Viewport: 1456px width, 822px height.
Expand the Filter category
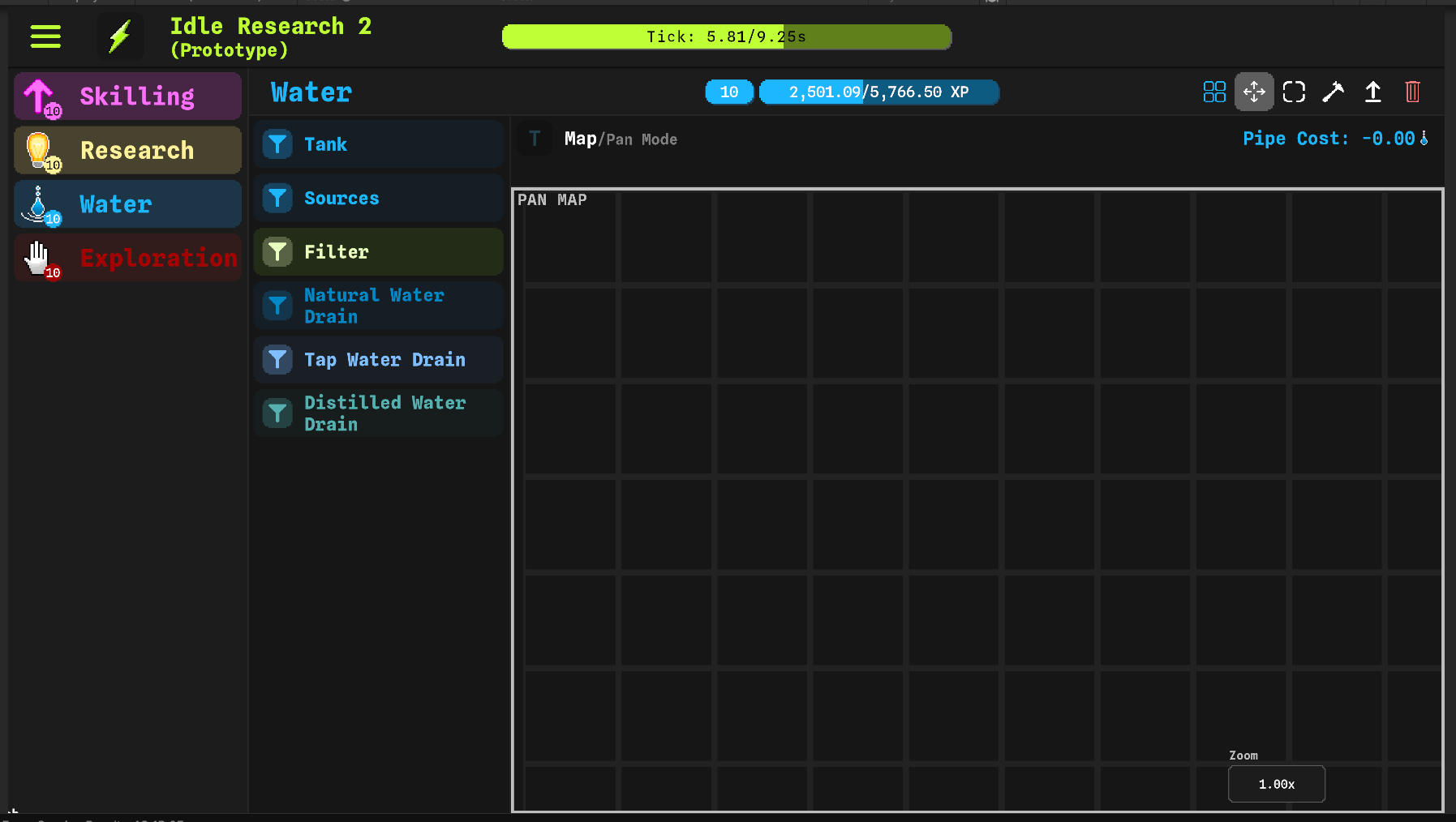pos(378,252)
